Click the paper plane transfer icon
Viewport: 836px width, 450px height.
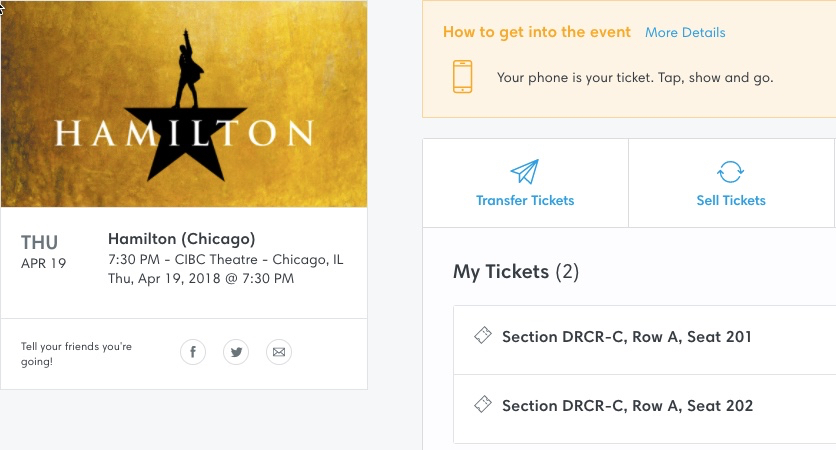tap(525, 171)
